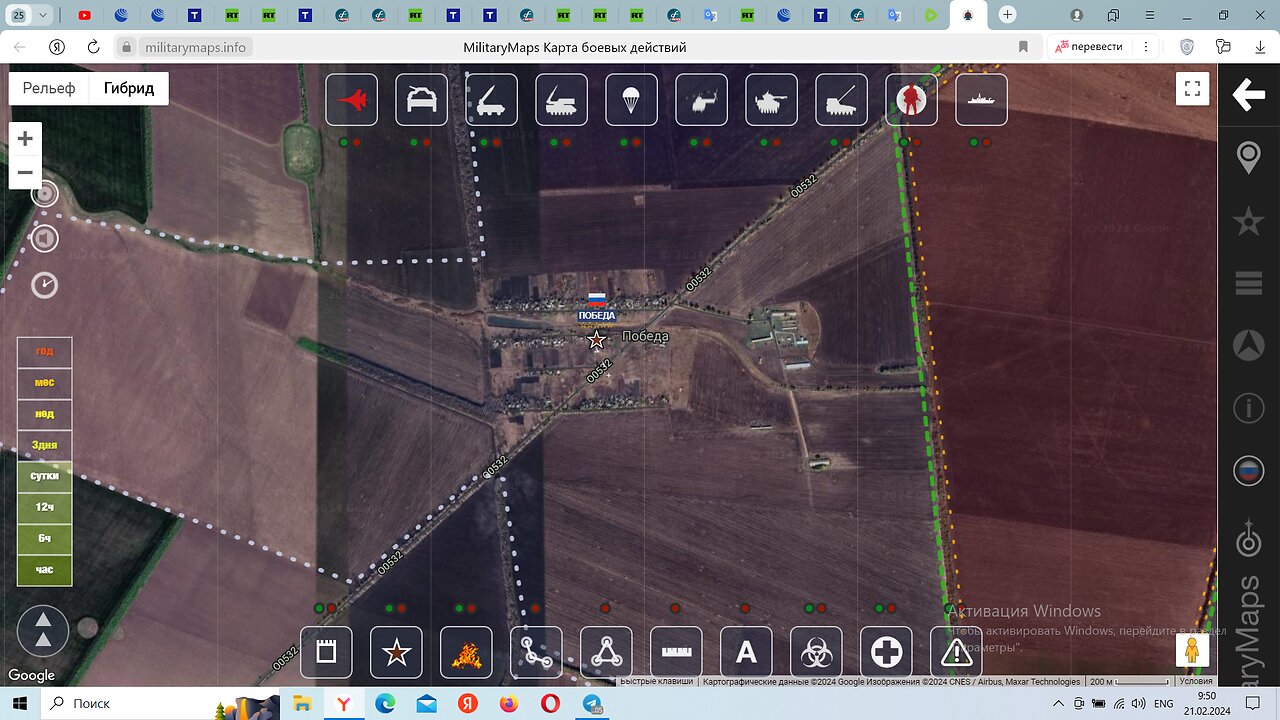Click the round double-arrow button near Google logo

(x=43, y=631)
